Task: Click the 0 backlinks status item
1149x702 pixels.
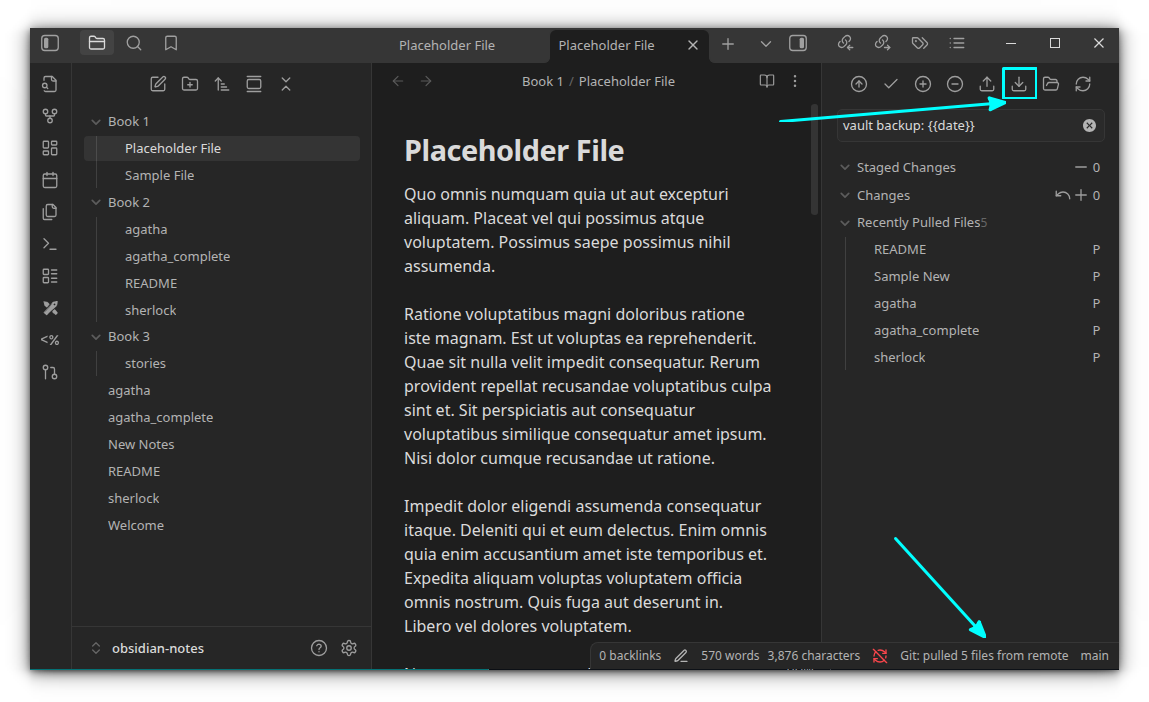Action: pyautogui.click(x=630, y=656)
